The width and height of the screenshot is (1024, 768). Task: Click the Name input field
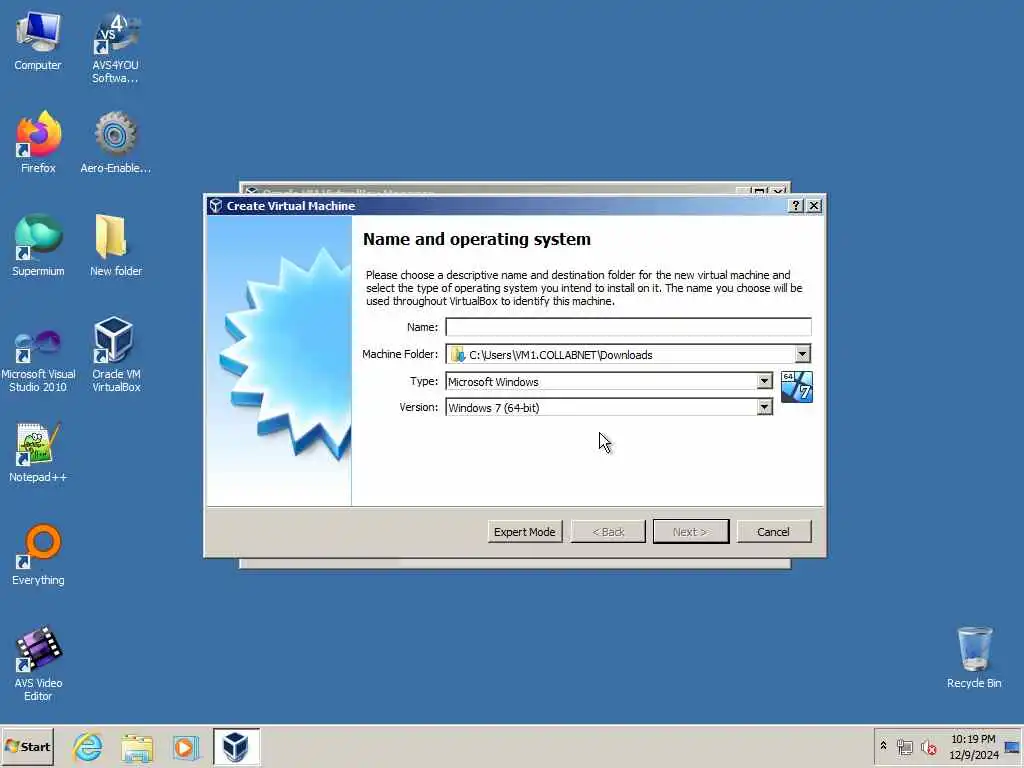tap(628, 327)
